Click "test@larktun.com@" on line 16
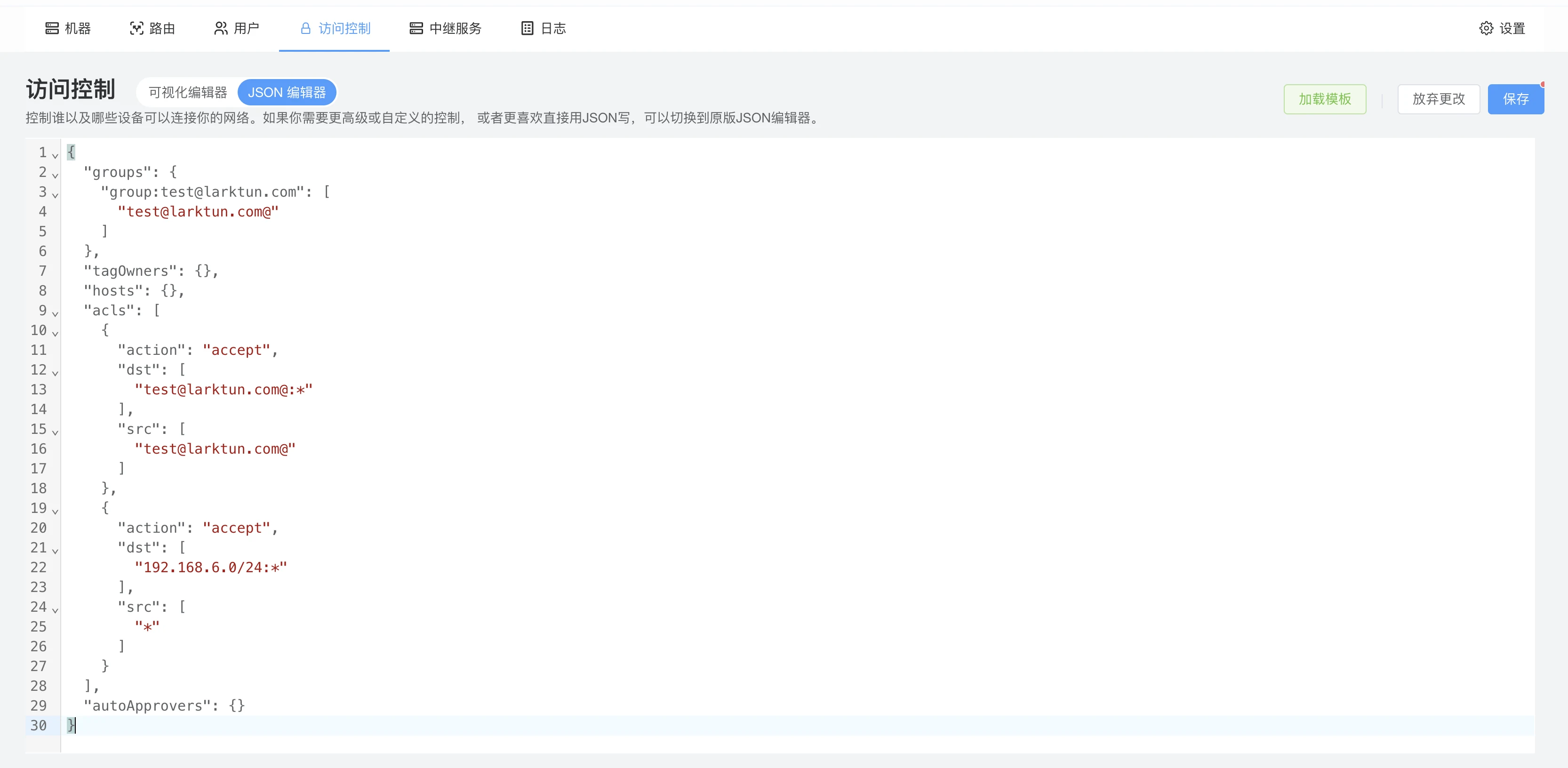Viewport: 1568px width, 768px height. [x=215, y=448]
